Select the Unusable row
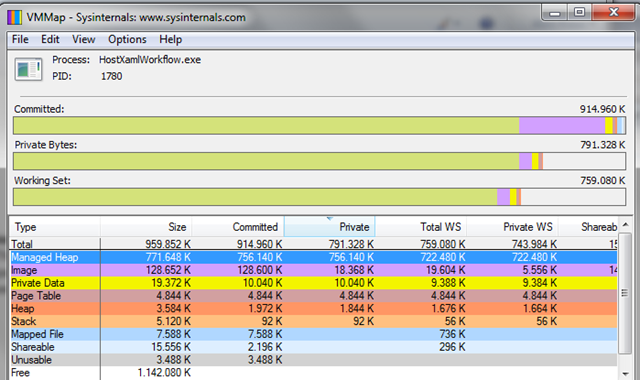 tap(313, 360)
